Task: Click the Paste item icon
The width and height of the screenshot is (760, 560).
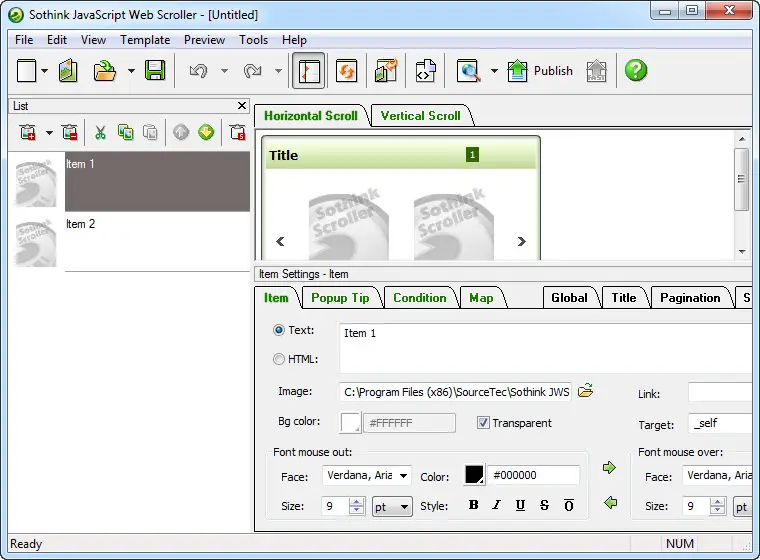Action: click(150, 132)
